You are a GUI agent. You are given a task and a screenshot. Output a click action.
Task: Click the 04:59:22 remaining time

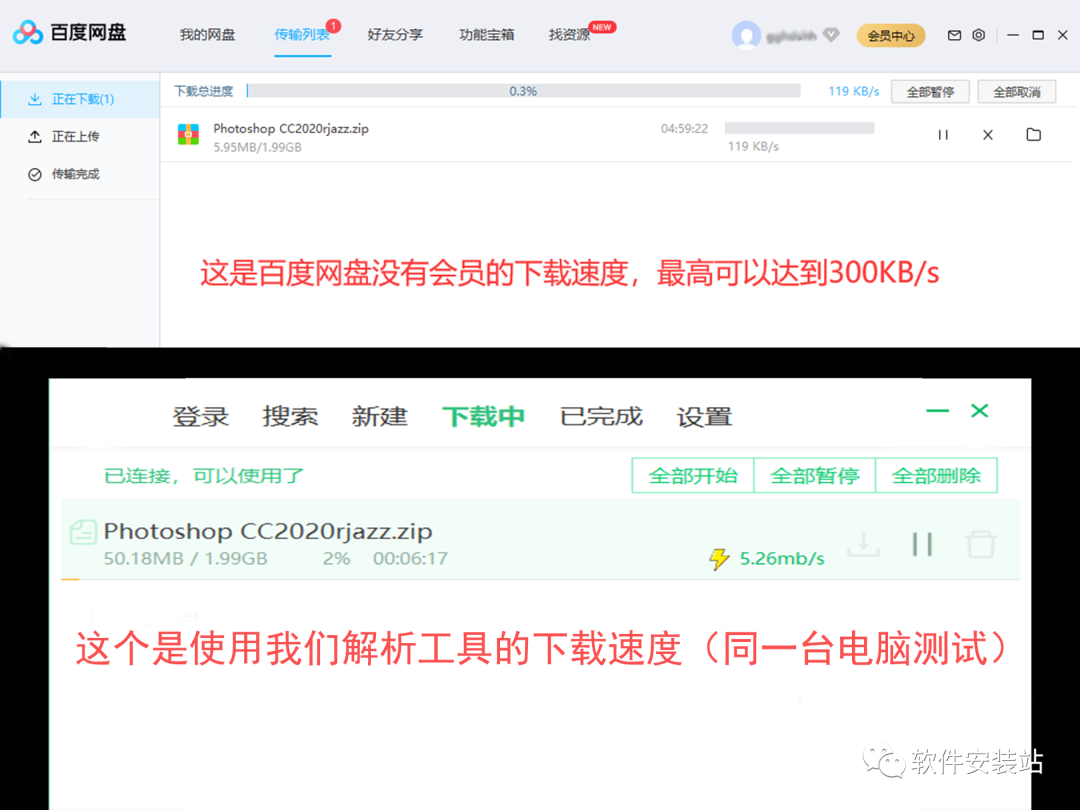[684, 129]
